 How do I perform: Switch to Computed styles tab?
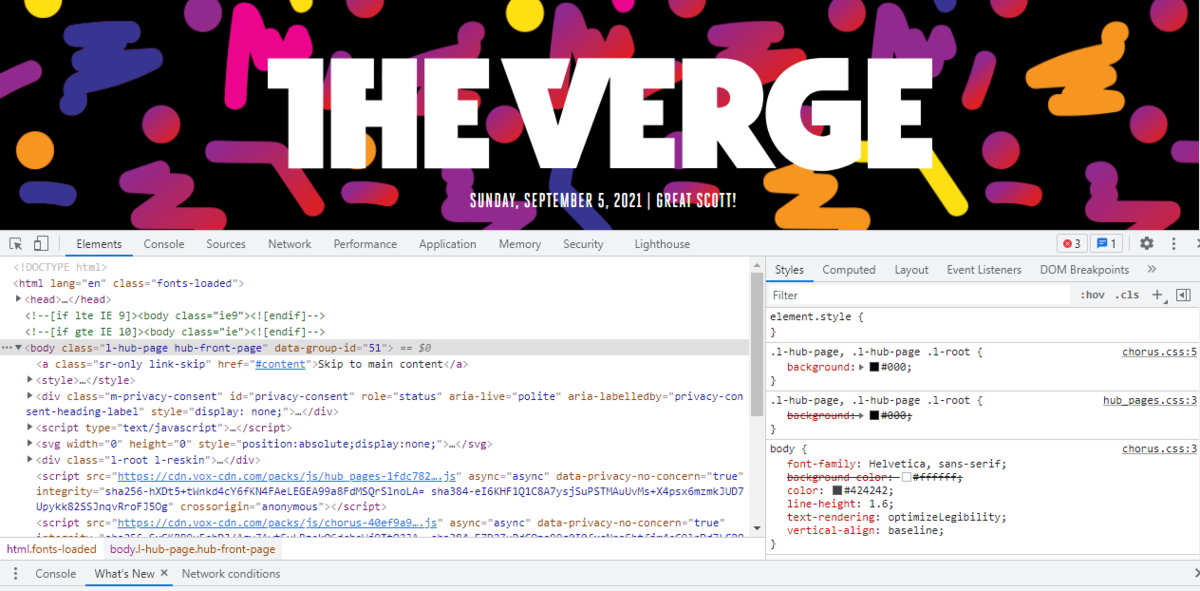pos(849,270)
